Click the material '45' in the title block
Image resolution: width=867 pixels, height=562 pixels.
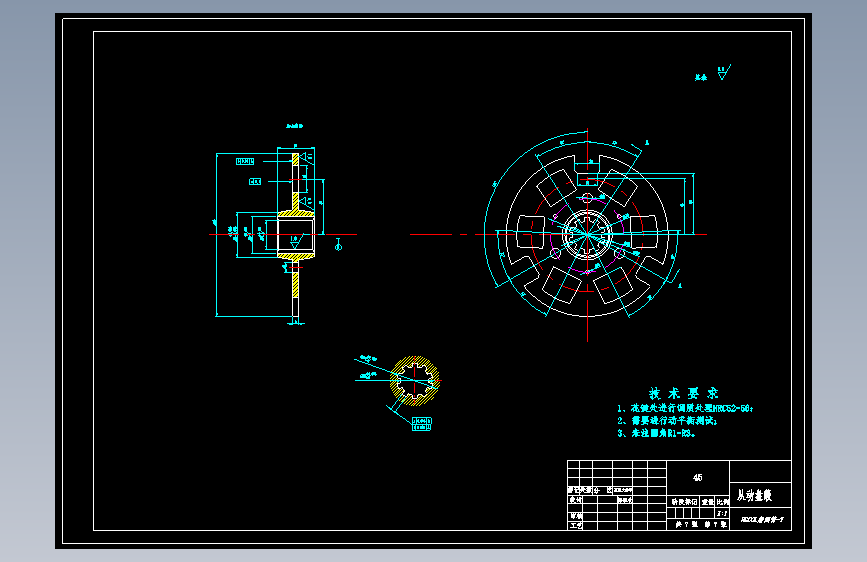(698, 477)
